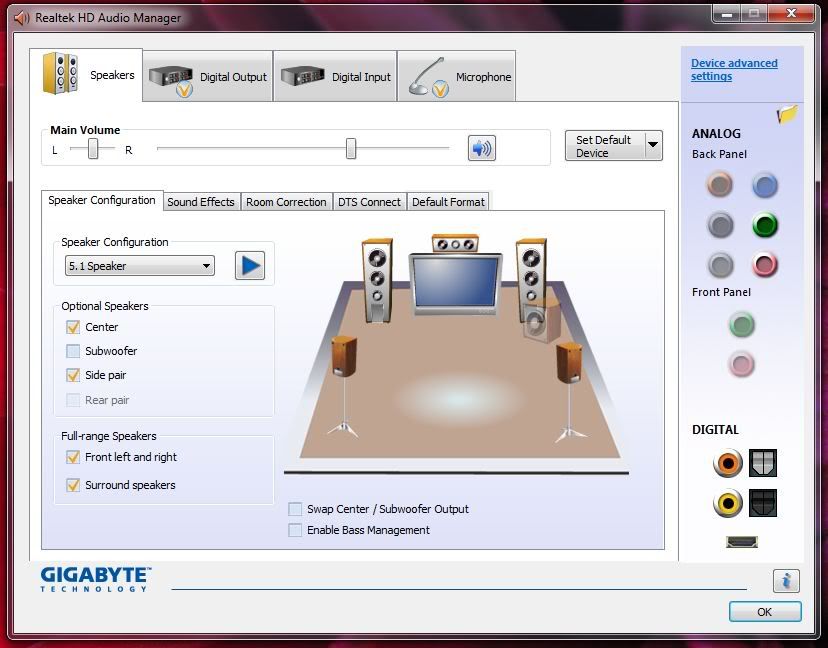
Task: Click the information icon button
Action: tap(786, 581)
